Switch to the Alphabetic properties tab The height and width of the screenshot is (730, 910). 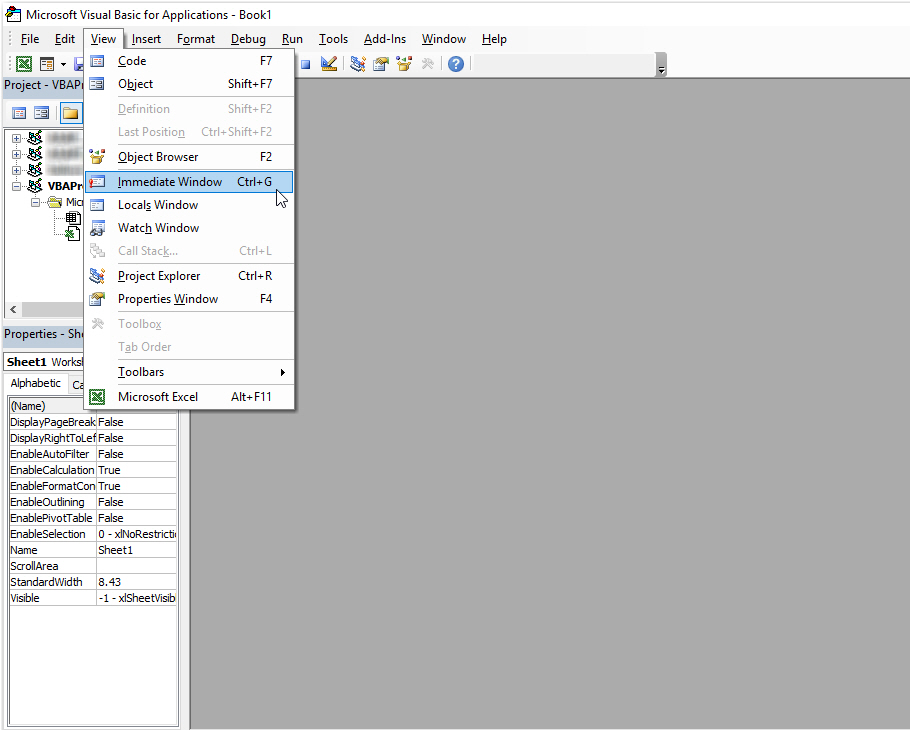(x=35, y=384)
